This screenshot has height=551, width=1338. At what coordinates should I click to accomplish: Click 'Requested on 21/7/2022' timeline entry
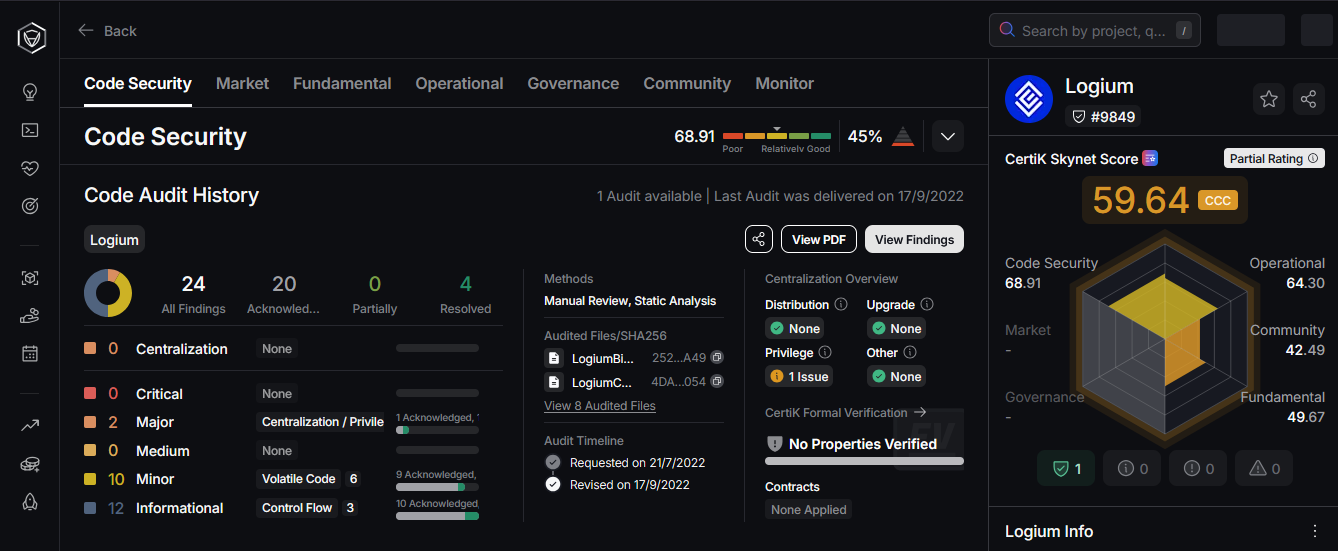pyautogui.click(x=637, y=462)
